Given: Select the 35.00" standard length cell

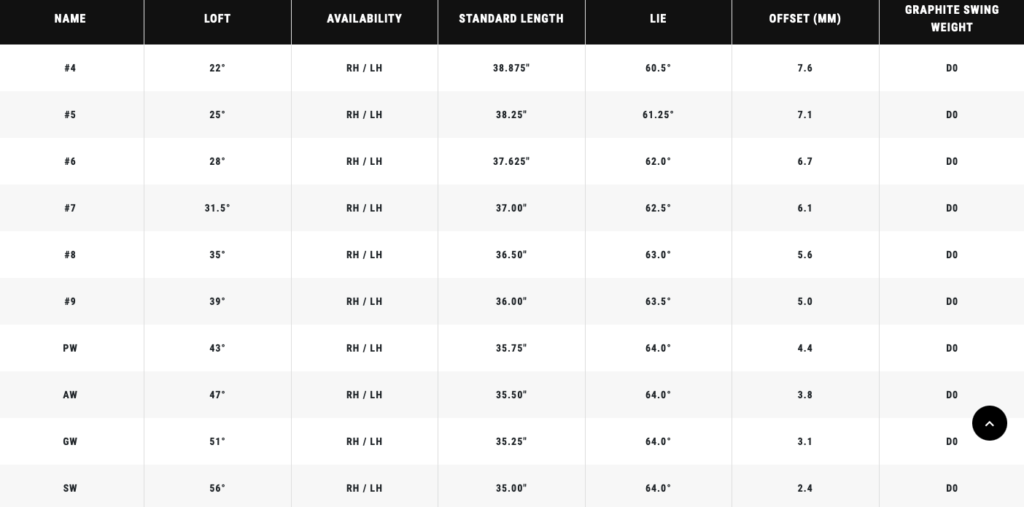Looking at the screenshot, I should 511,488.
